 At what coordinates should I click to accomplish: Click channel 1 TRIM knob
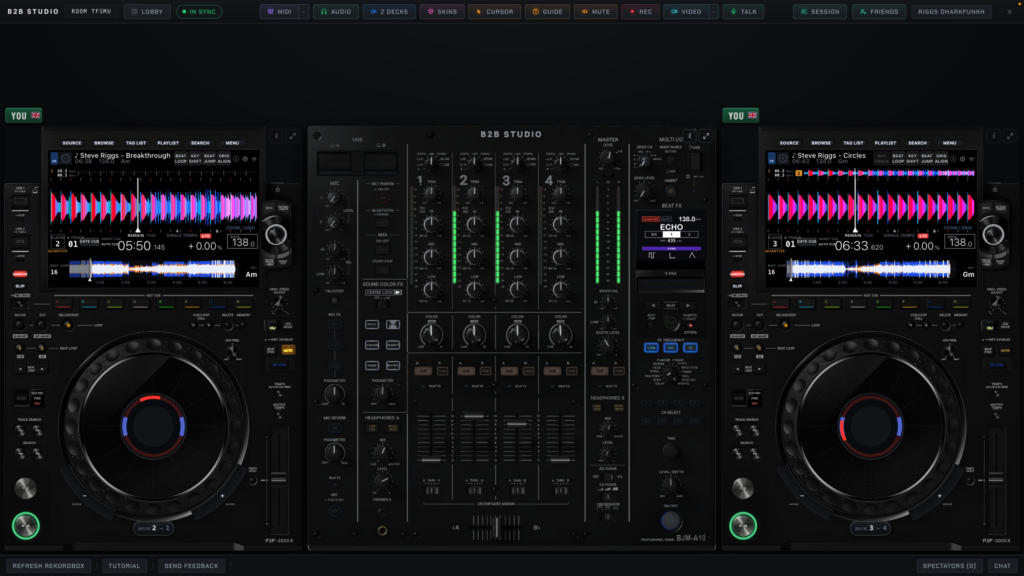click(x=430, y=193)
